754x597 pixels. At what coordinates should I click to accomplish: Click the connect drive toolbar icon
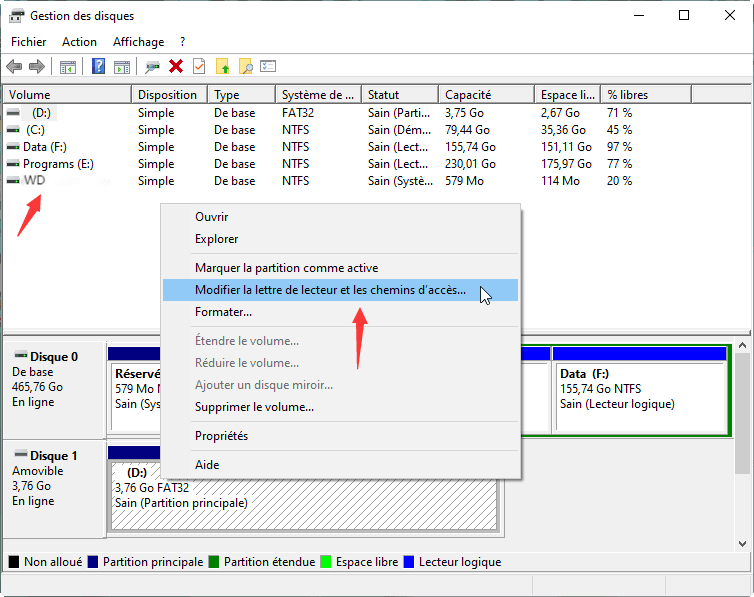coord(152,66)
